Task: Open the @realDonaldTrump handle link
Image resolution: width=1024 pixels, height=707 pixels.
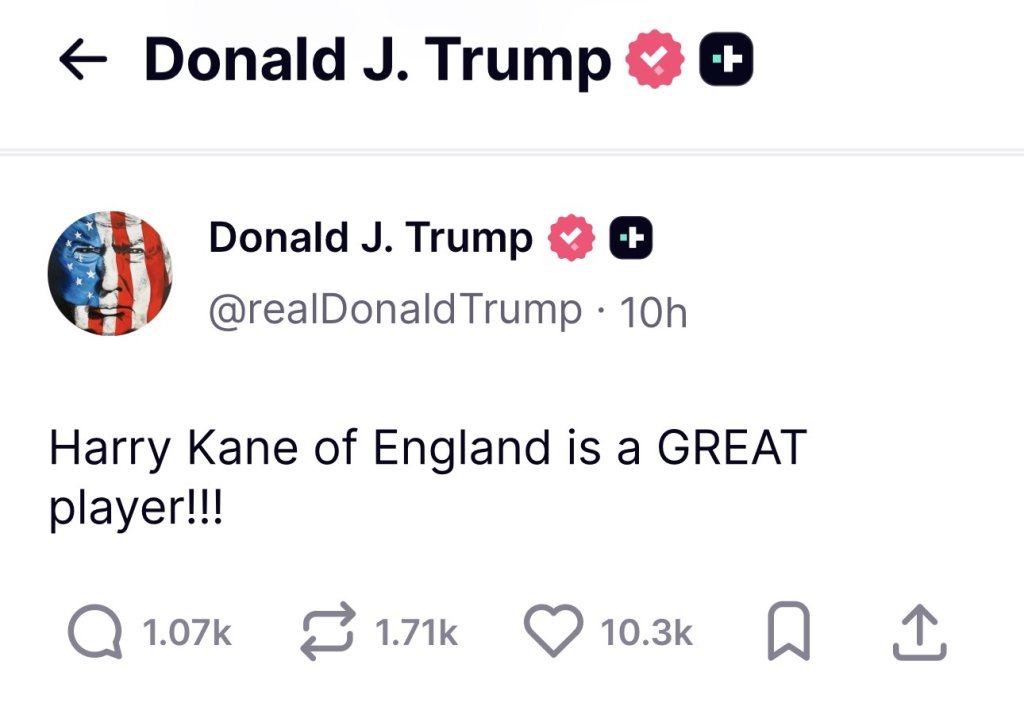Action: click(395, 310)
